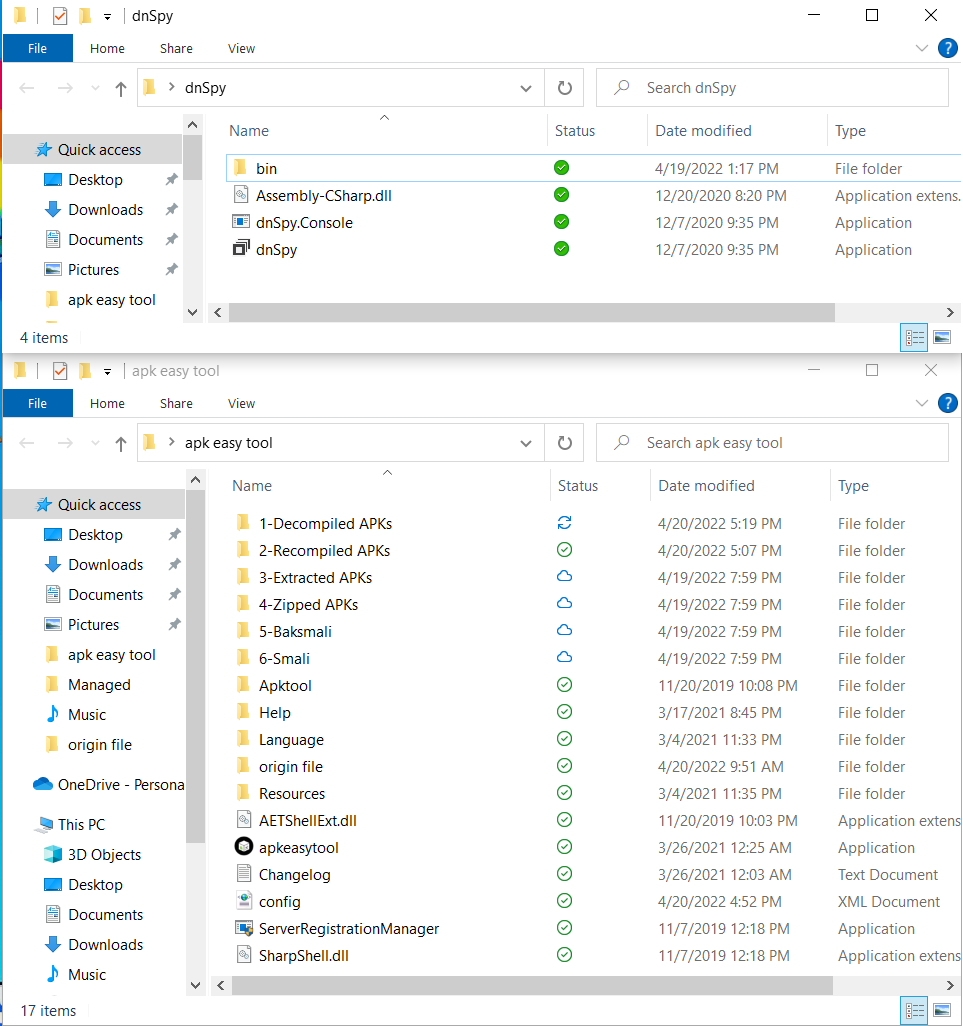Screen dimensions: 963x1026
Task: Switch to large icons view in apk easy tool window
Action: pyautogui.click(x=942, y=1010)
